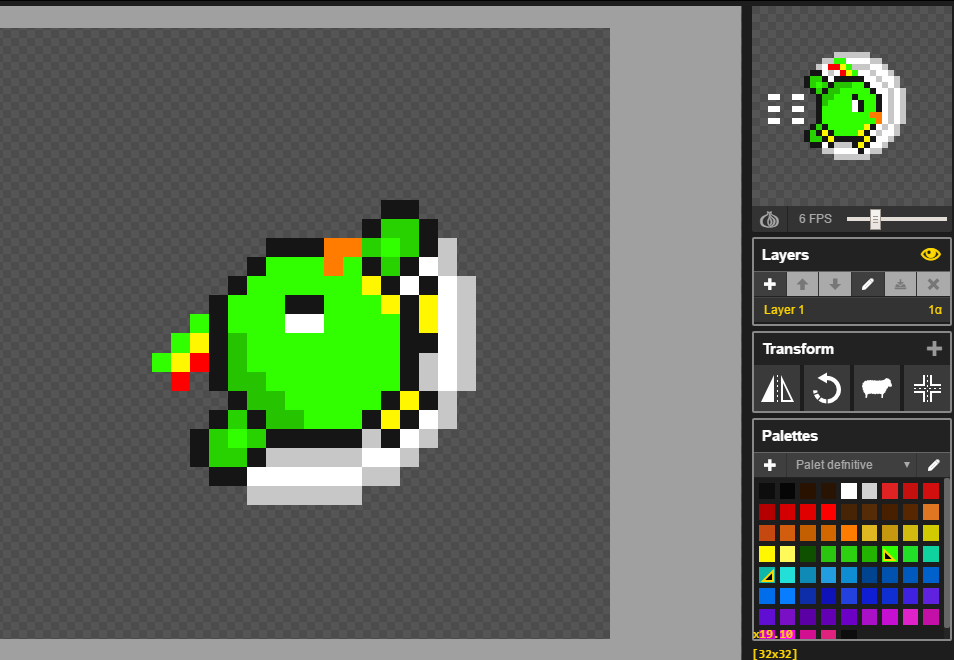This screenshot has width=954, height=660.
Task: Click the sheep Clone transform tool
Action: [877, 388]
